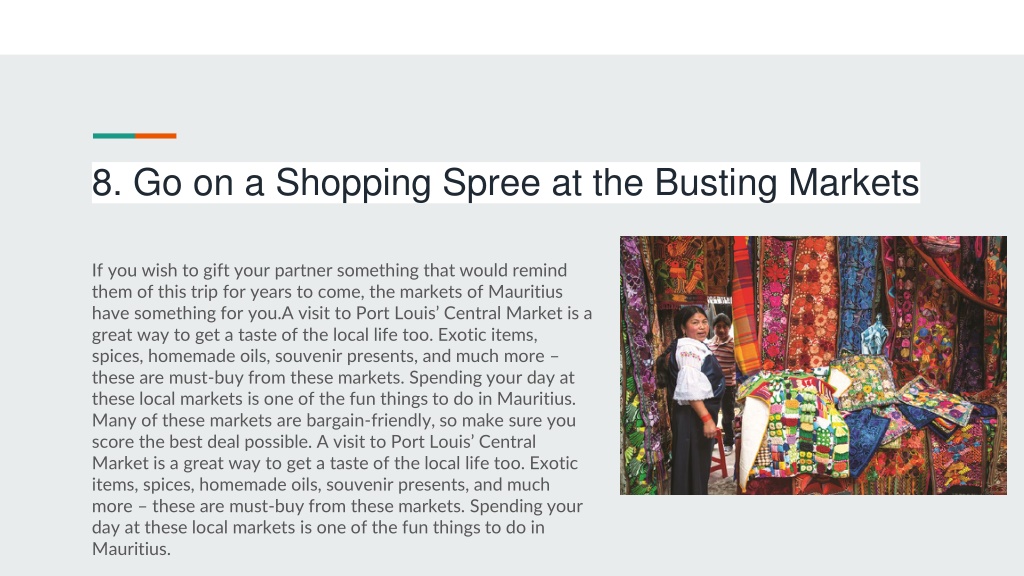Click the red stool in the photo
The width and height of the screenshot is (1024, 576).
coord(719,454)
